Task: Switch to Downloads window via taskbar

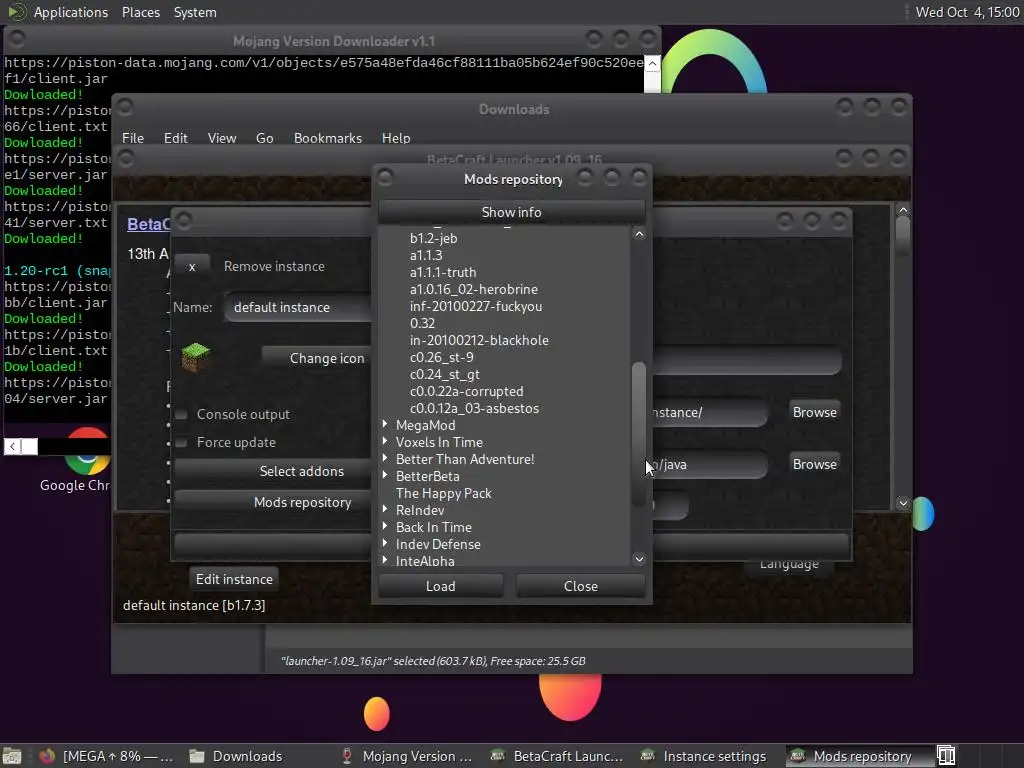Action: (x=236, y=756)
